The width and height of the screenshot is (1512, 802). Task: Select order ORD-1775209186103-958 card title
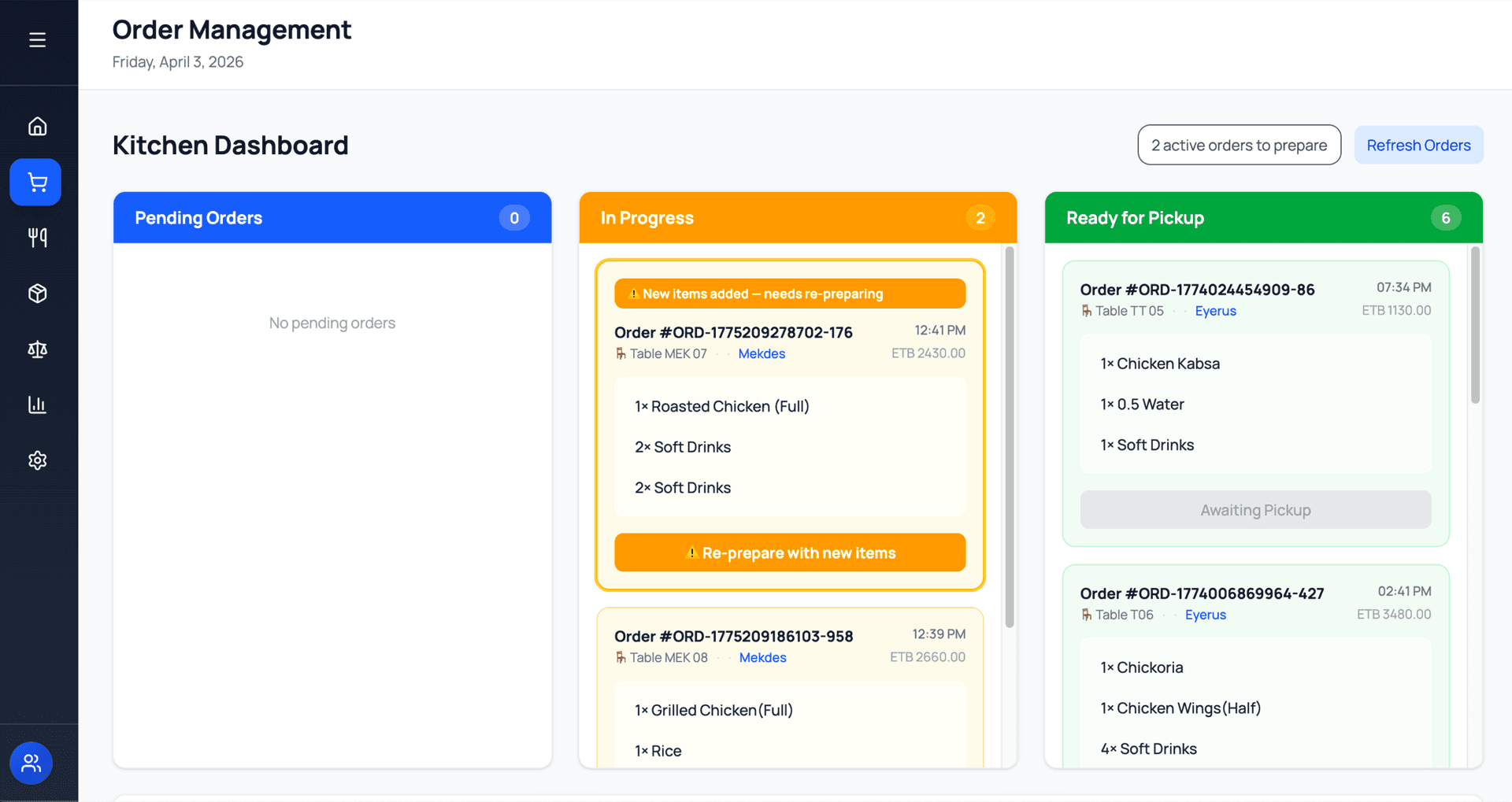pos(733,636)
